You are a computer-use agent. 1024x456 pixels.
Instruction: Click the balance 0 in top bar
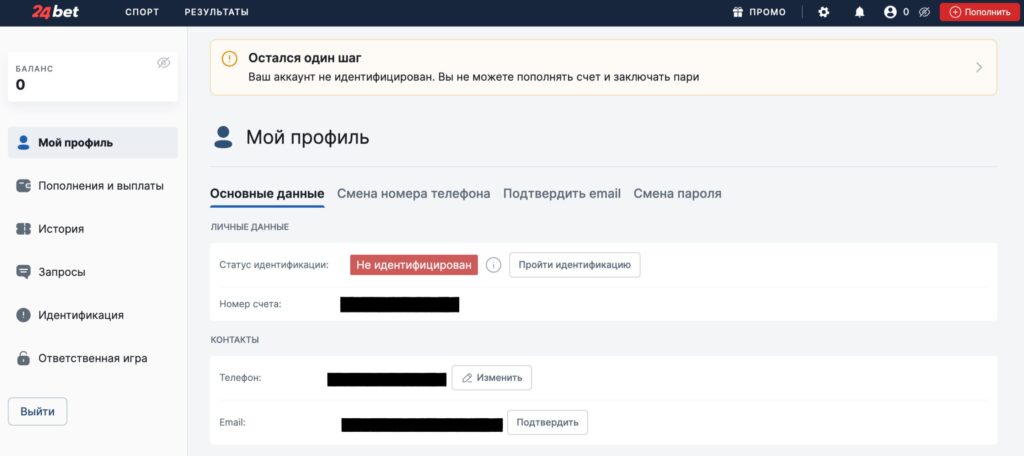point(906,12)
